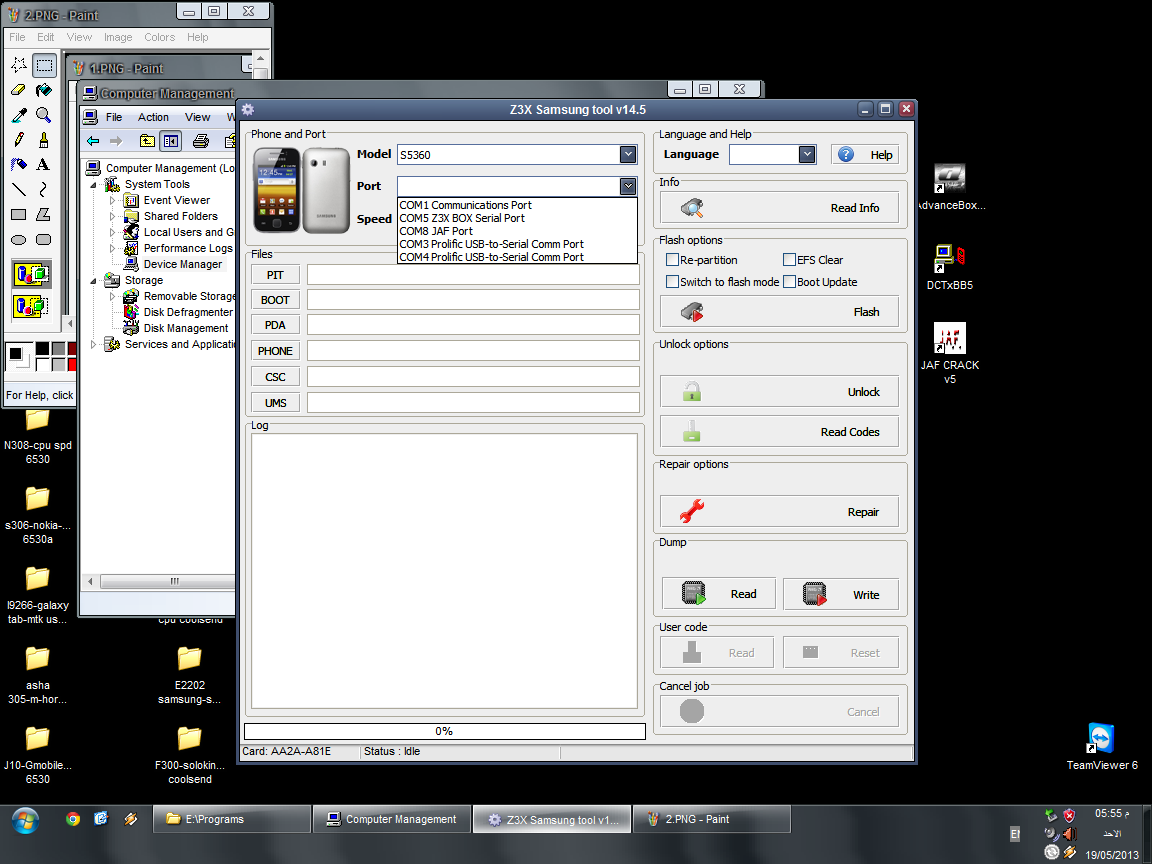Expand the Shared Folders tree node
The height and width of the screenshot is (864, 1152).
click(112, 217)
